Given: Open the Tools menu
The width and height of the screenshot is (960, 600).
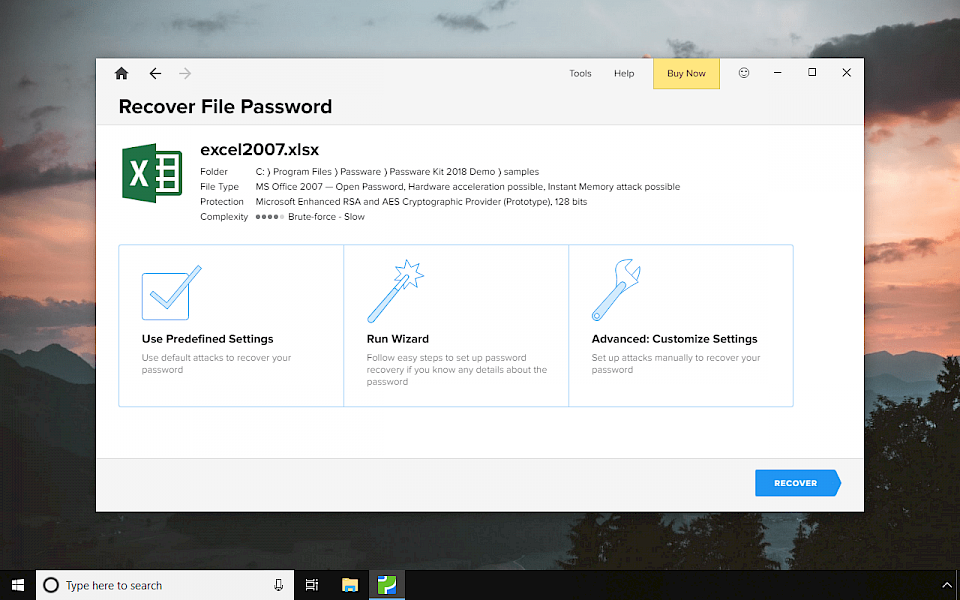Looking at the screenshot, I should 580,73.
